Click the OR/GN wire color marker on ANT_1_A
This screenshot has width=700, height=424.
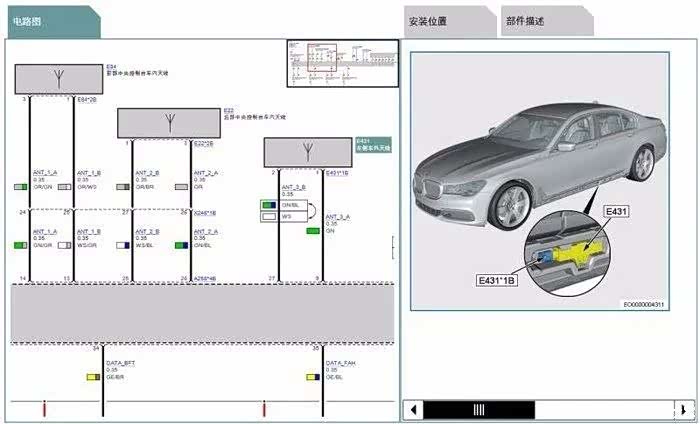click(20, 187)
